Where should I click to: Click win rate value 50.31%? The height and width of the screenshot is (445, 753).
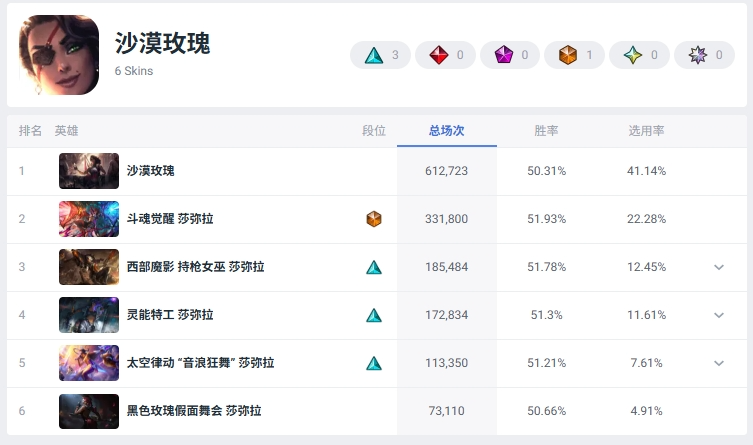[547, 171]
